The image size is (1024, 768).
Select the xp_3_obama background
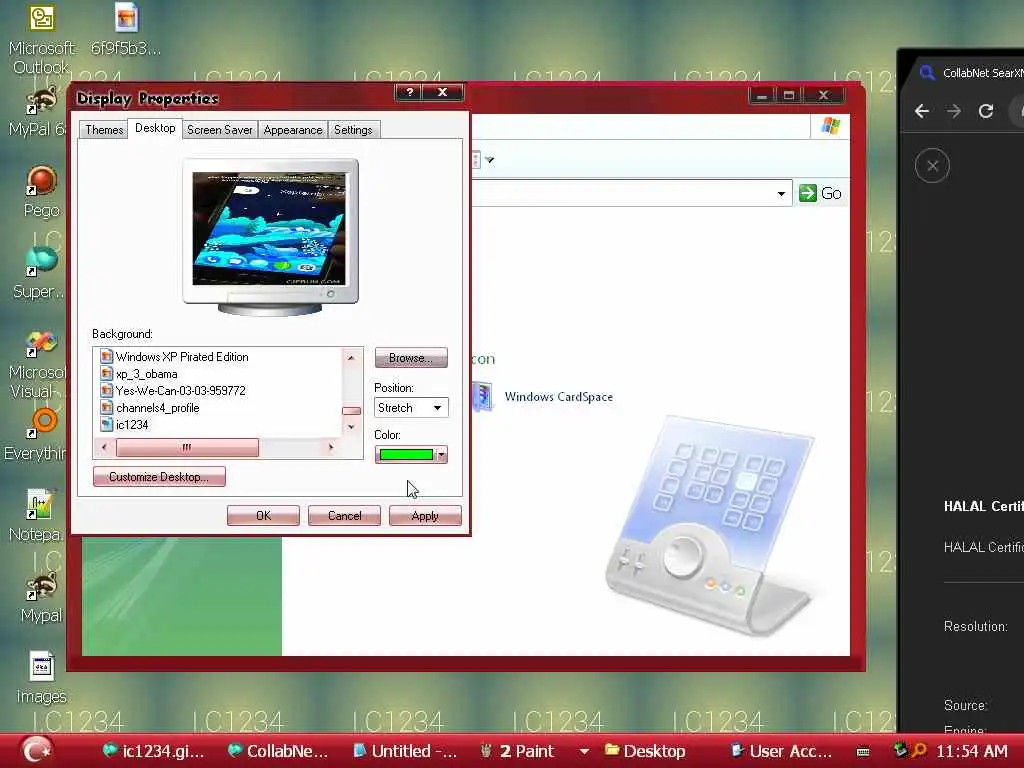(x=146, y=374)
